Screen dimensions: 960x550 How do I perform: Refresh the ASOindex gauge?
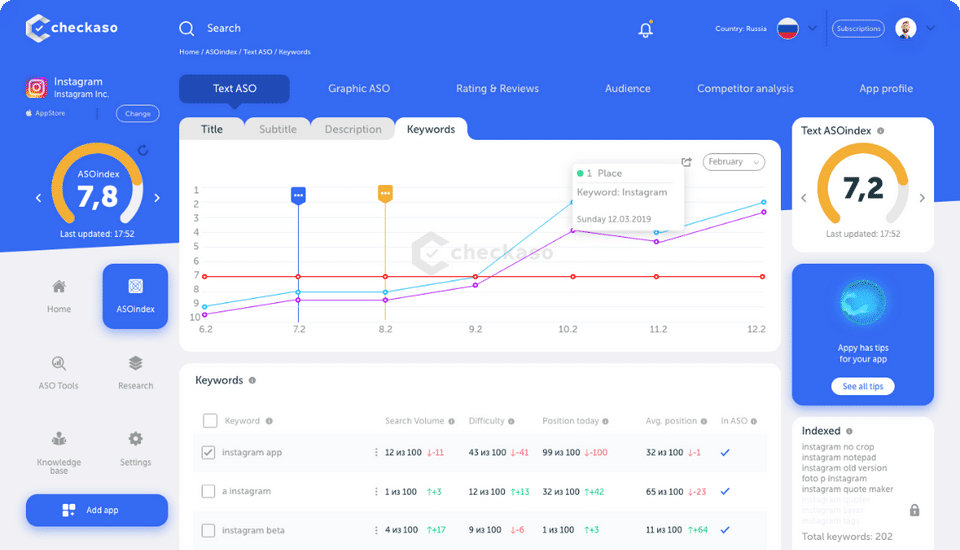(x=143, y=150)
